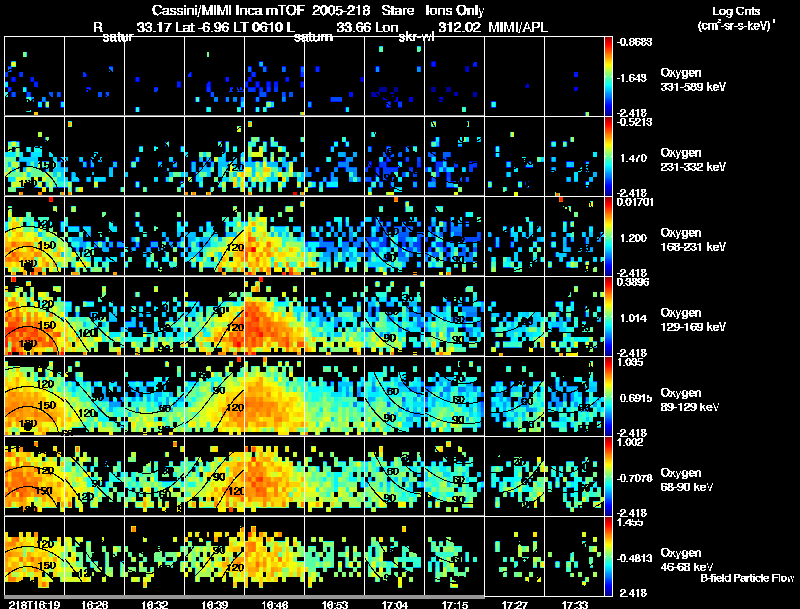Click the 0.3896 color scale value
800x609 pixels.
[x=633, y=282]
